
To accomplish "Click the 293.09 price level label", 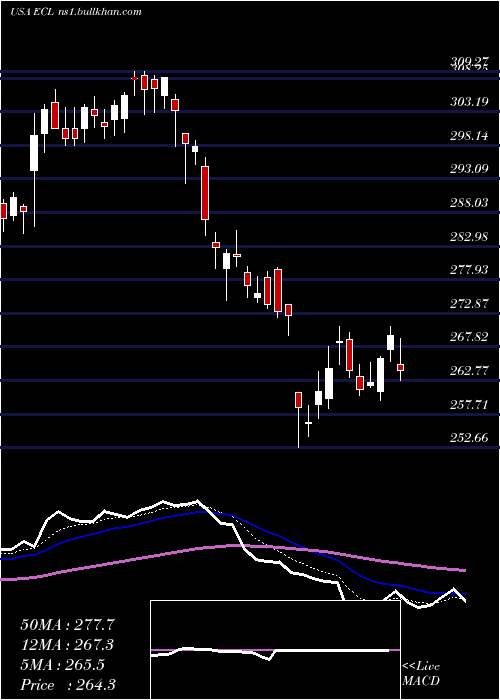I will tap(469, 169).
